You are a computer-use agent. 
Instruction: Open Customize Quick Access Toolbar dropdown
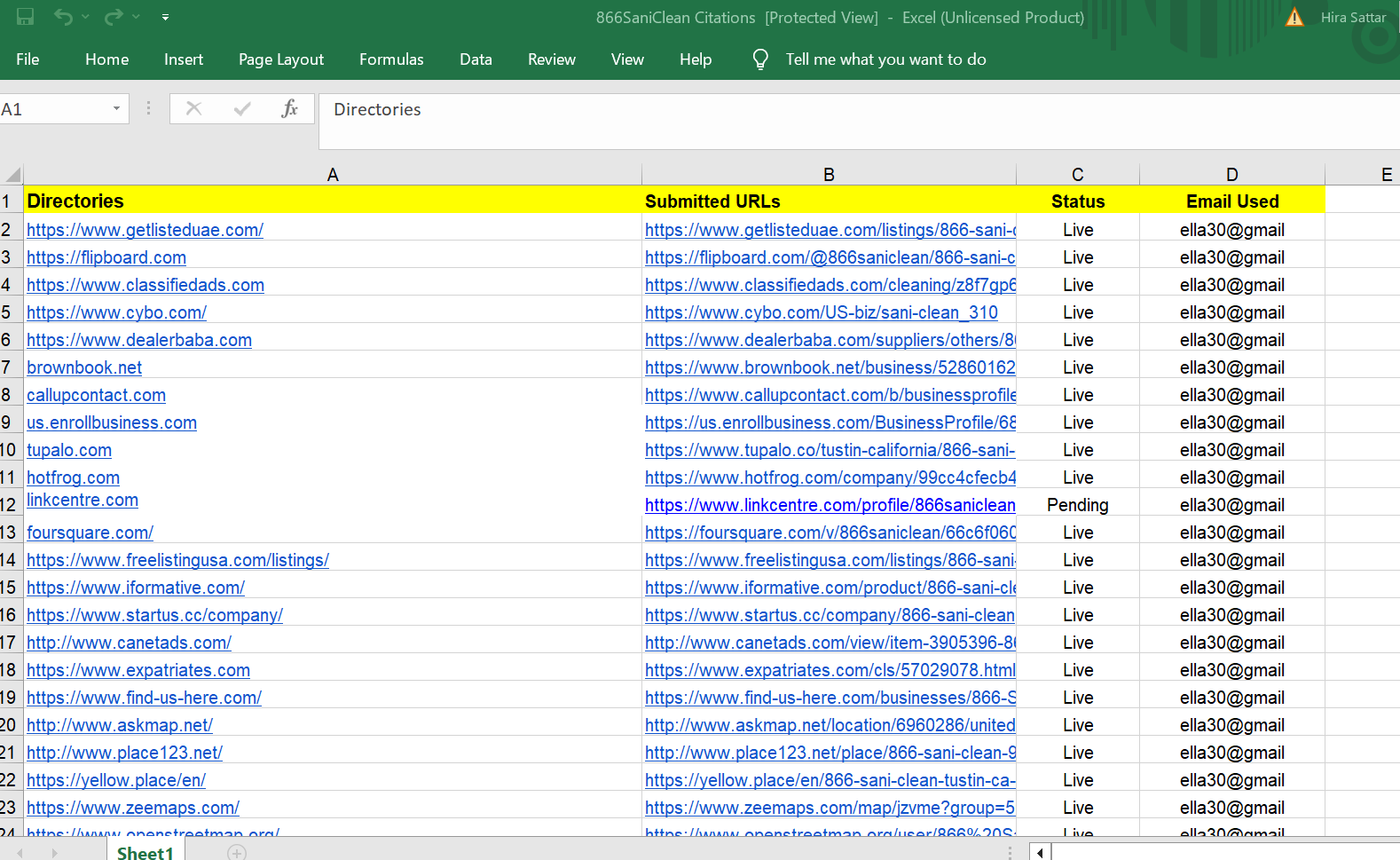click(x=165, y=17)
